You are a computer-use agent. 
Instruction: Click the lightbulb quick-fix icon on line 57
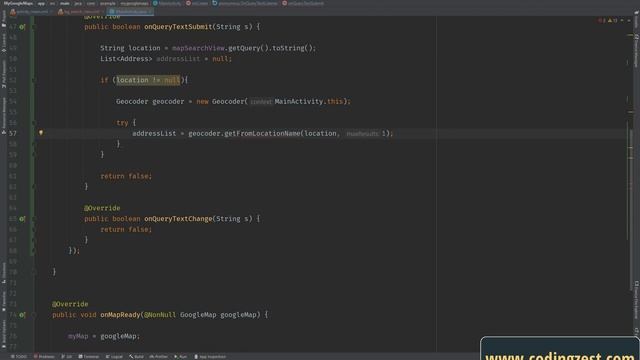click(41, 133)
